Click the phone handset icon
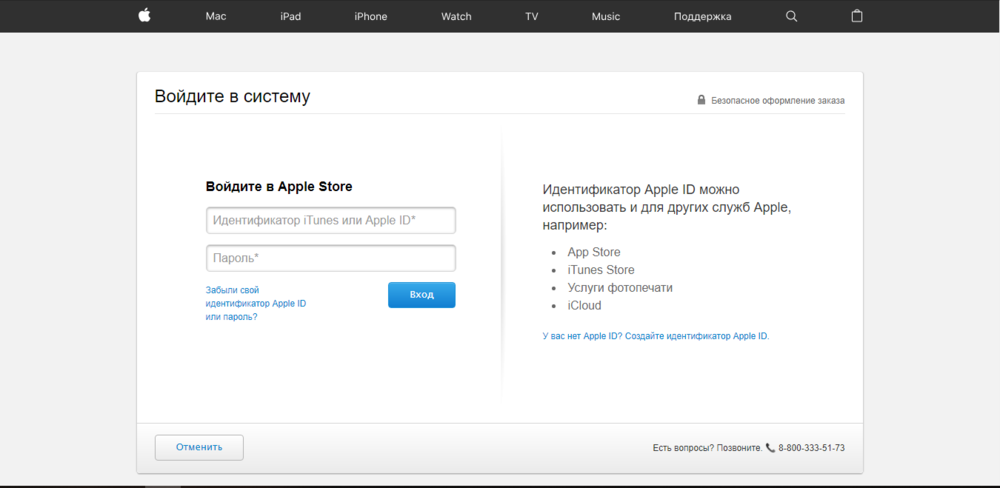Viewport: 1000px width, 488px height. point(770,448)
